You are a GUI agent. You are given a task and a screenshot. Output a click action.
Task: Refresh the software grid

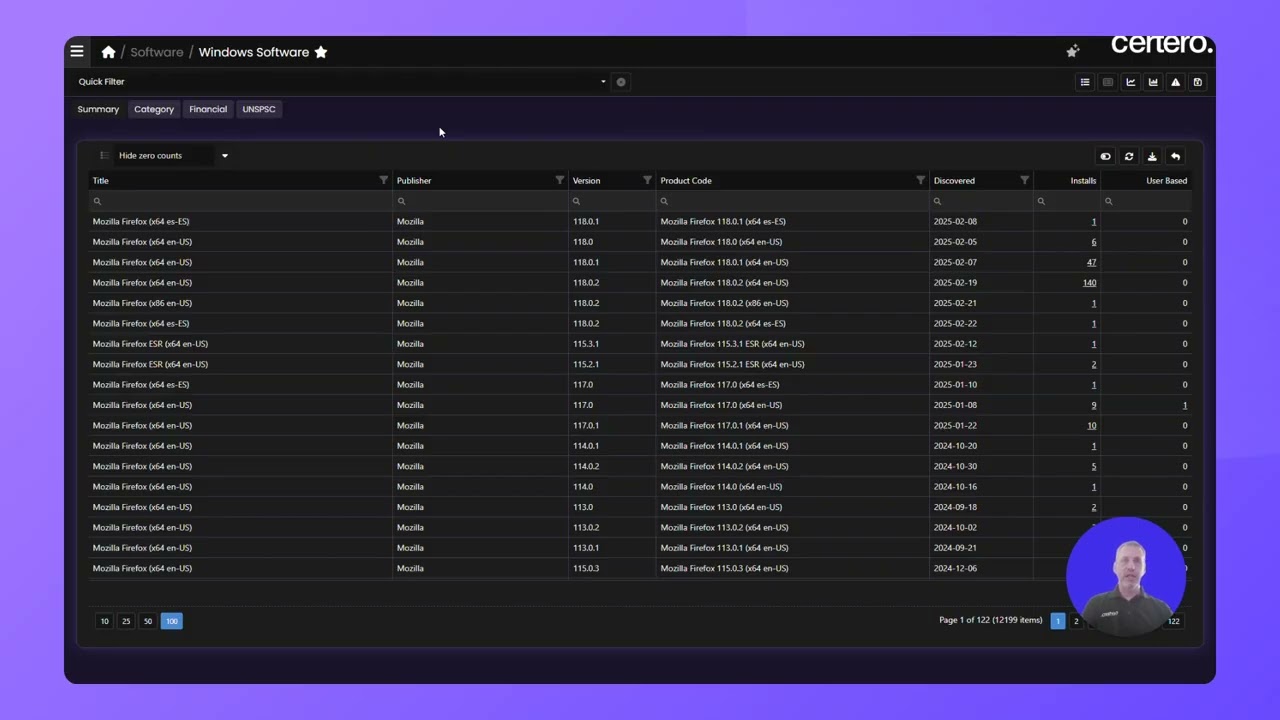pyautogui.click(x=1129, y=156)
